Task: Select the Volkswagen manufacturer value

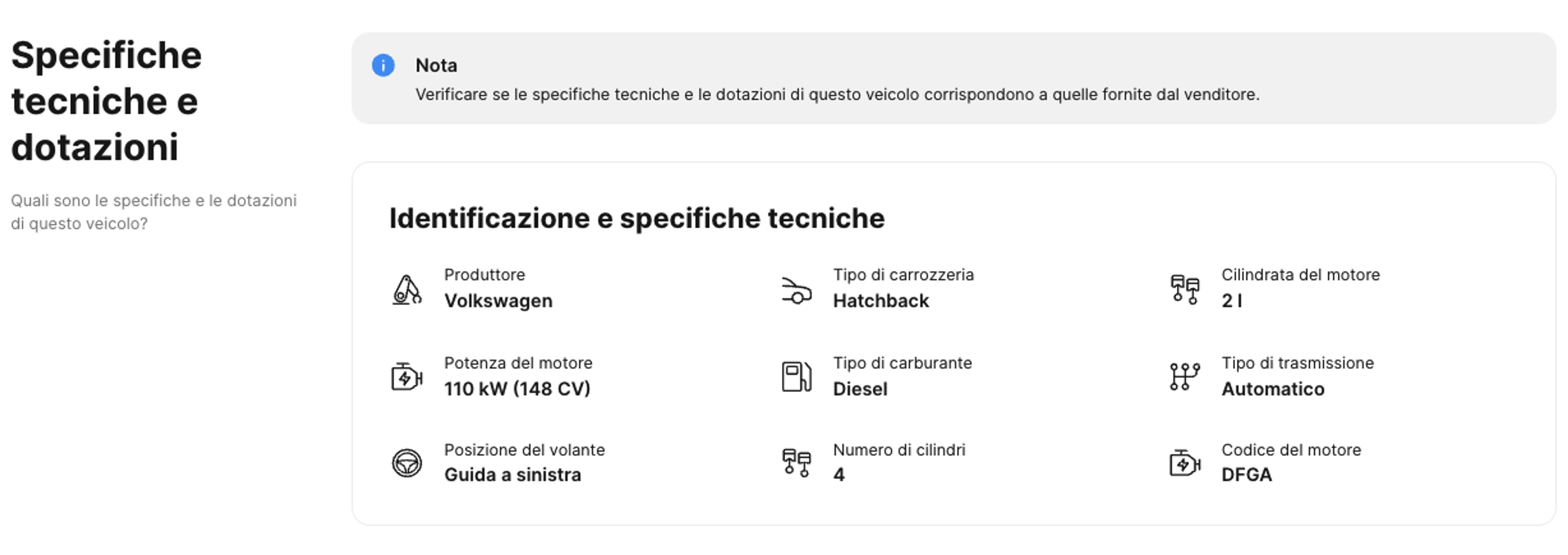Action: pyautogui.click(x=499, y=300)
